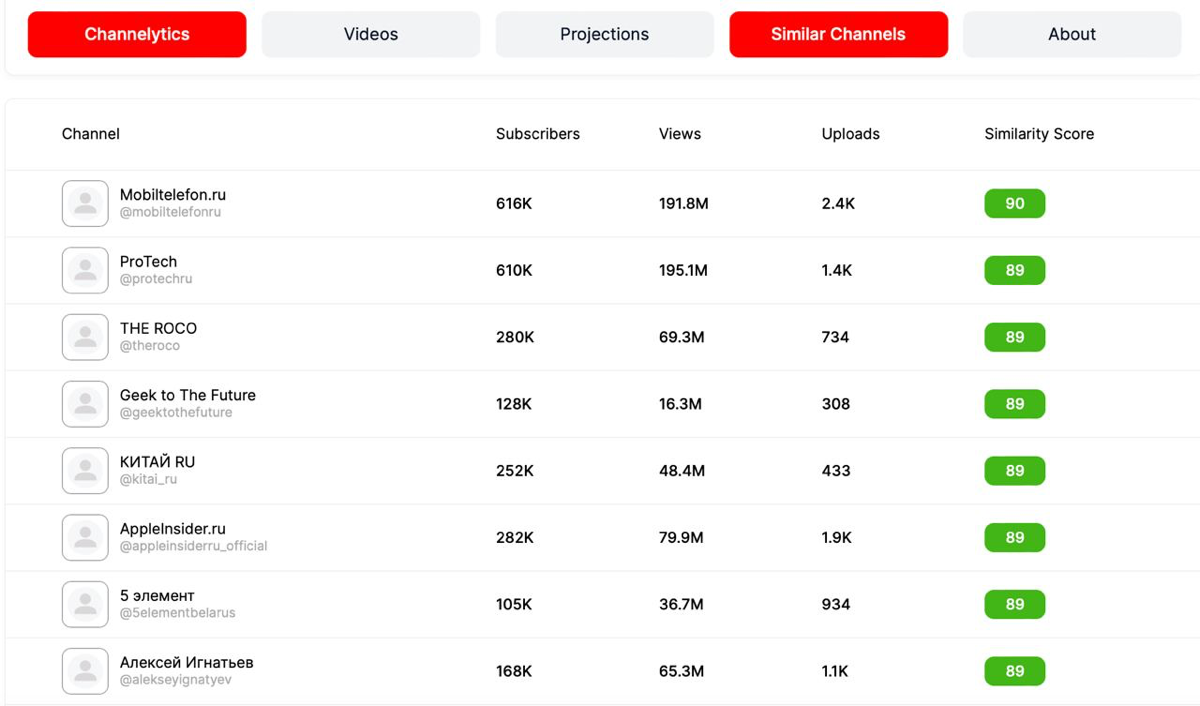Open the Projections tab
Image resolution: width=1200 pixels, height=706 pixels.
605,34
